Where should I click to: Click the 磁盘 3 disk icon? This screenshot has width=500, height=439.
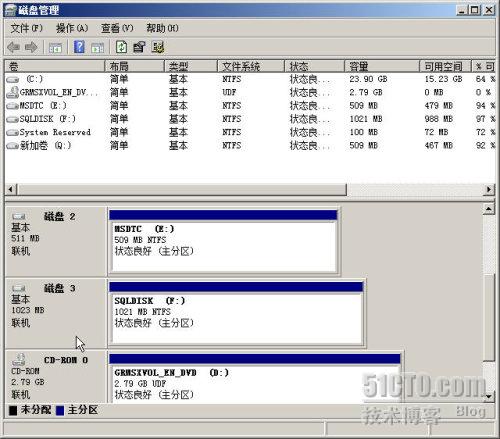(x=19, y=288)
